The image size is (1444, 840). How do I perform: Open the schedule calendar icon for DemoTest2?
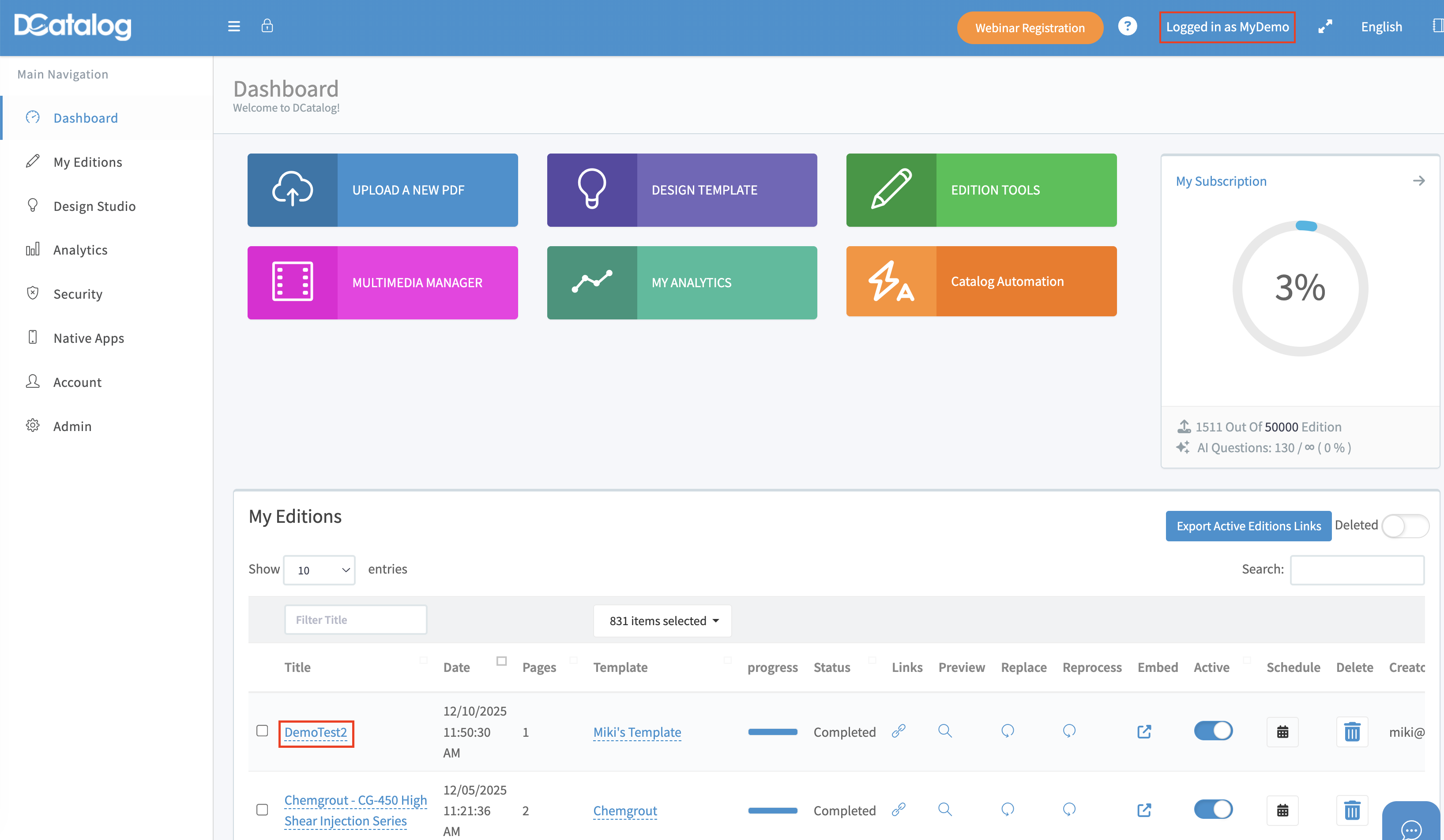coord(1282,732)
